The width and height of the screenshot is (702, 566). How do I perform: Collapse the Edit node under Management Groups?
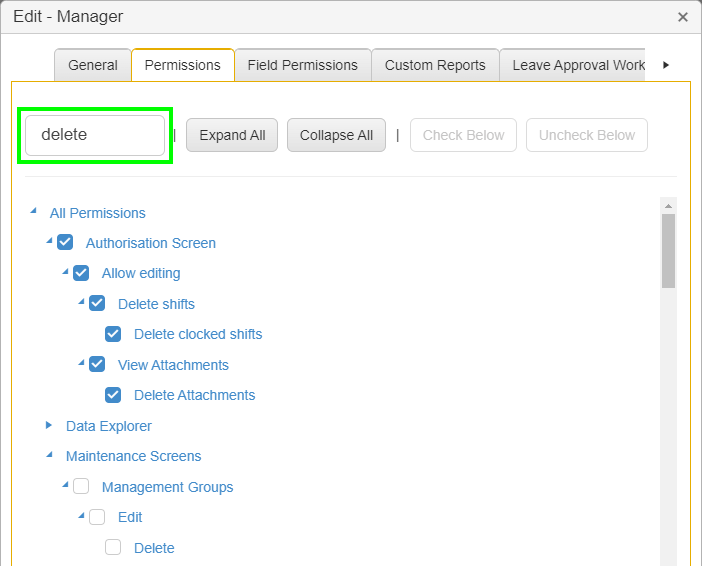click(81, 516)
